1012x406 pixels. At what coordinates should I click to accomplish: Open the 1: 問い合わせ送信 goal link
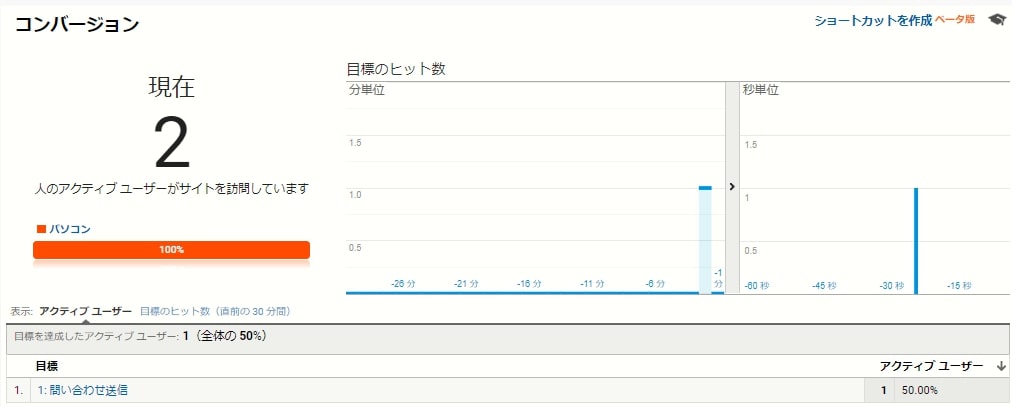point(81,390)
